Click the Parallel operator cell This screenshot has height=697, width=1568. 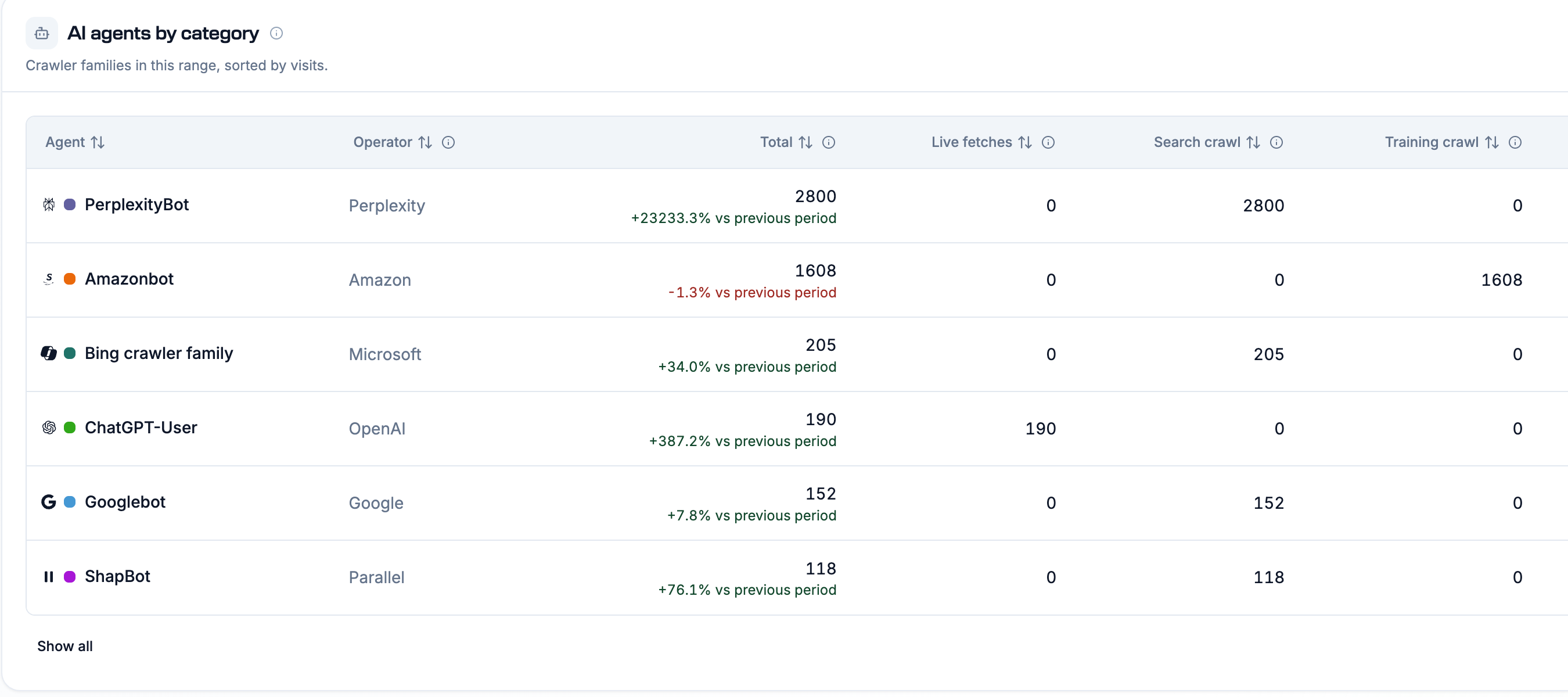(376, 577)
